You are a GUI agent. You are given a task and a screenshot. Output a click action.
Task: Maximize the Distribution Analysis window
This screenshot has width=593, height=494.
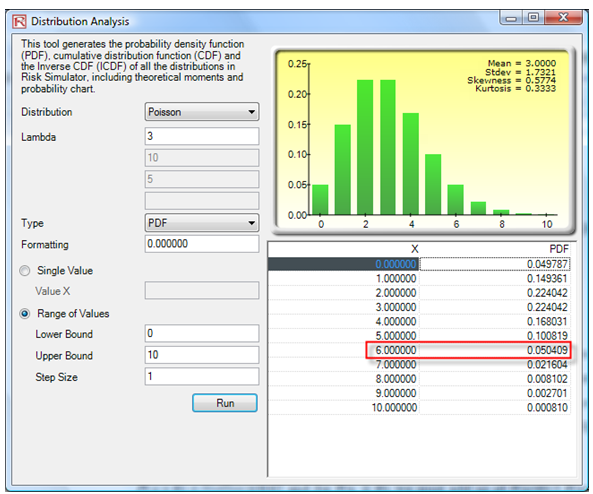point(533,18)
